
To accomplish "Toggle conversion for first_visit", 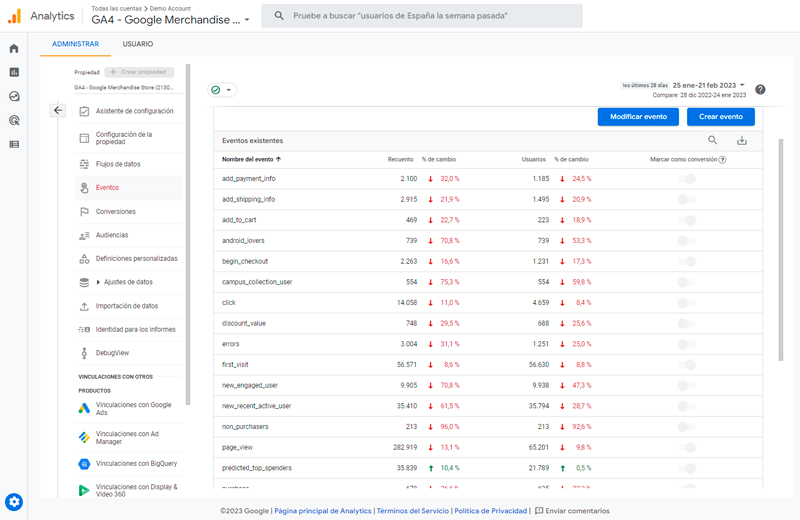I will (x=687, y=365).
